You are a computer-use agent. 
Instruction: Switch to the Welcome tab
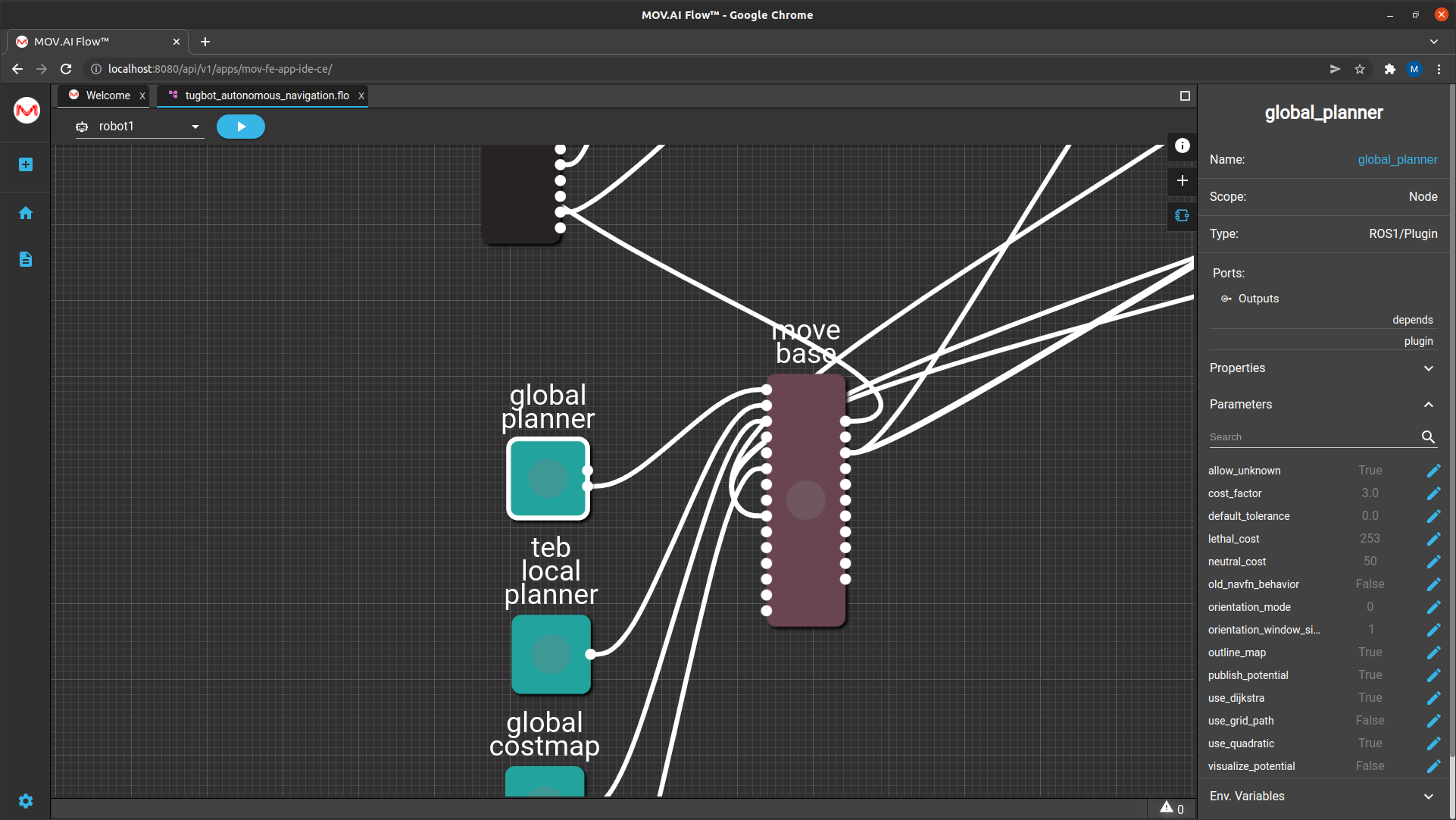coord(108,95)
